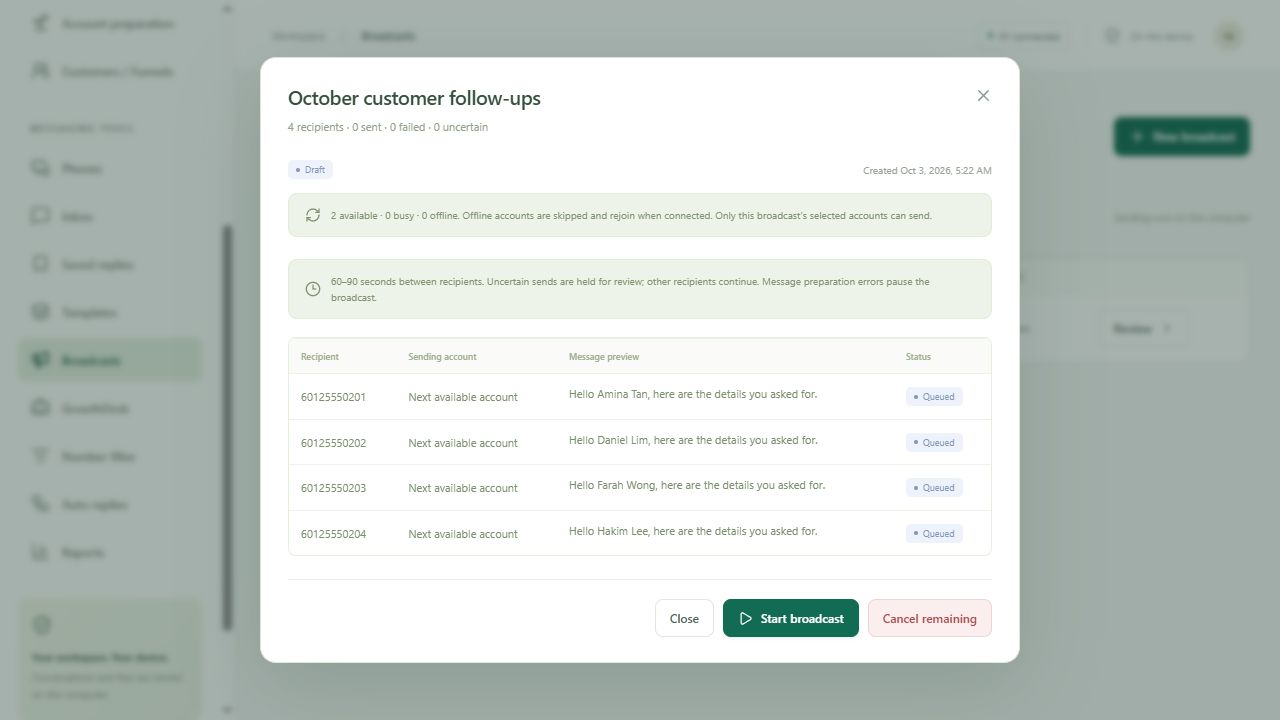Click the Queued badge in the 60125550204 row
Screen dimensions: 1280x720
pyautogui.click(x=934, y=534)
